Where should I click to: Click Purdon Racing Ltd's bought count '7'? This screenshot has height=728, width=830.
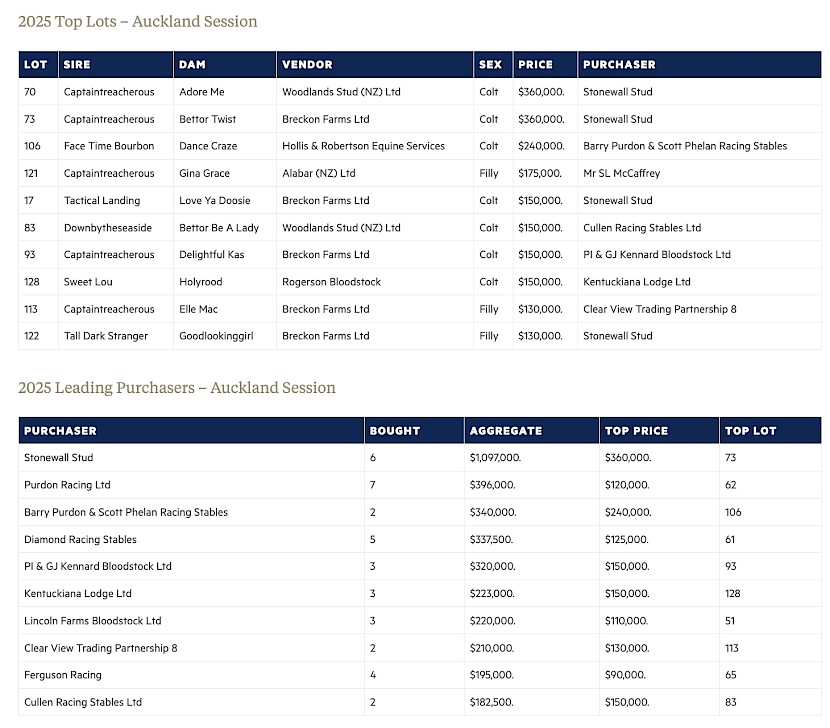pyautogui.click(x=373, y=485)
